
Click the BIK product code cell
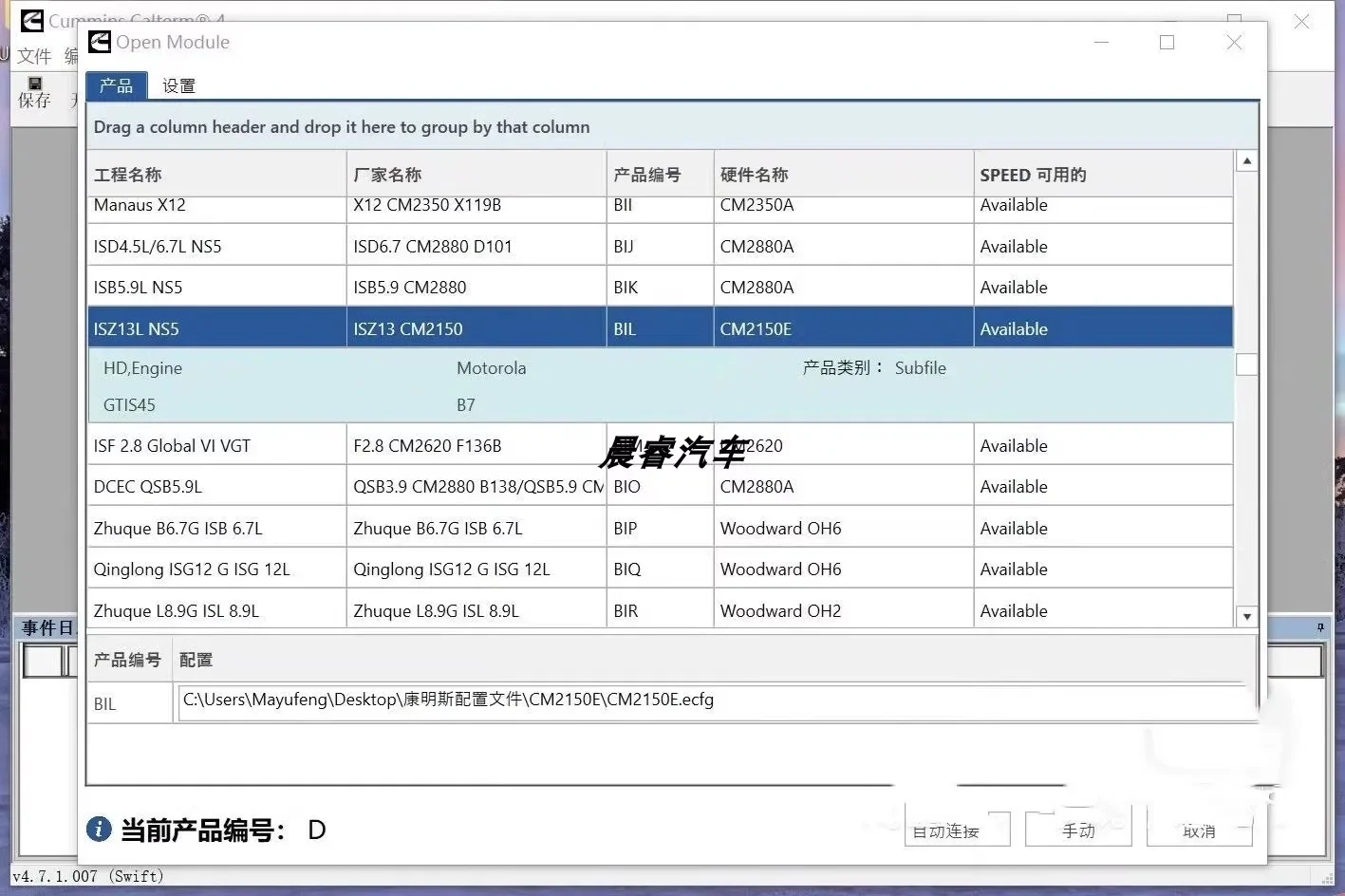point(660,287)
